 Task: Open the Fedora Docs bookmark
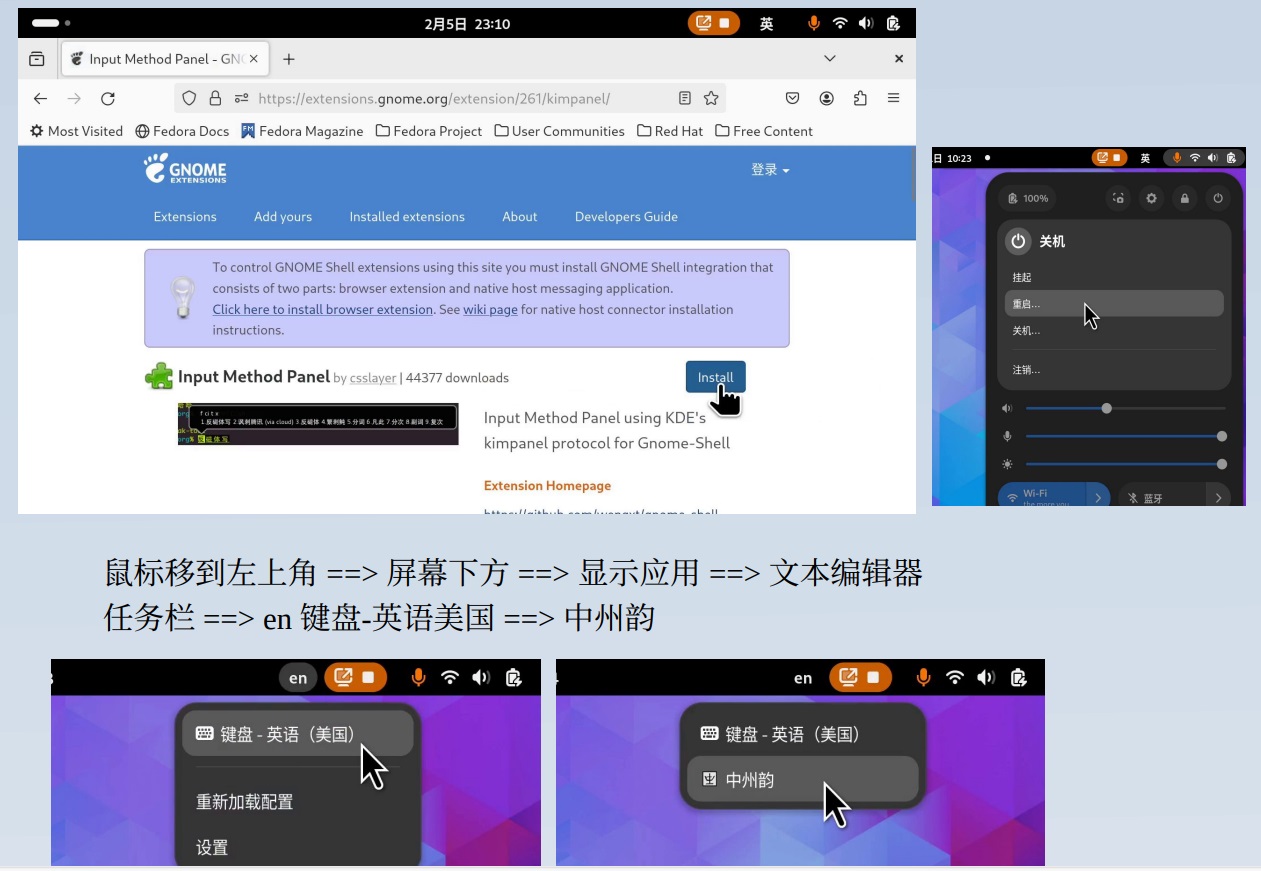[182, 131]
